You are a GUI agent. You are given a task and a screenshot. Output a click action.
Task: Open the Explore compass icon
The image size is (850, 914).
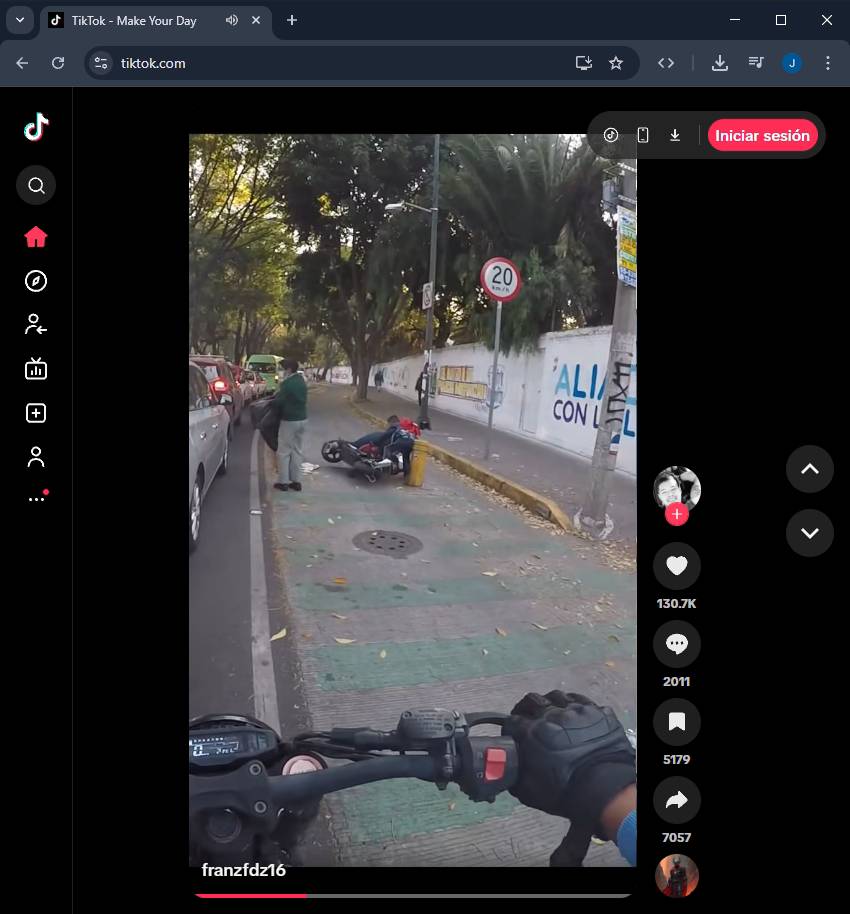pyautogui.click(x=36, y=281)
